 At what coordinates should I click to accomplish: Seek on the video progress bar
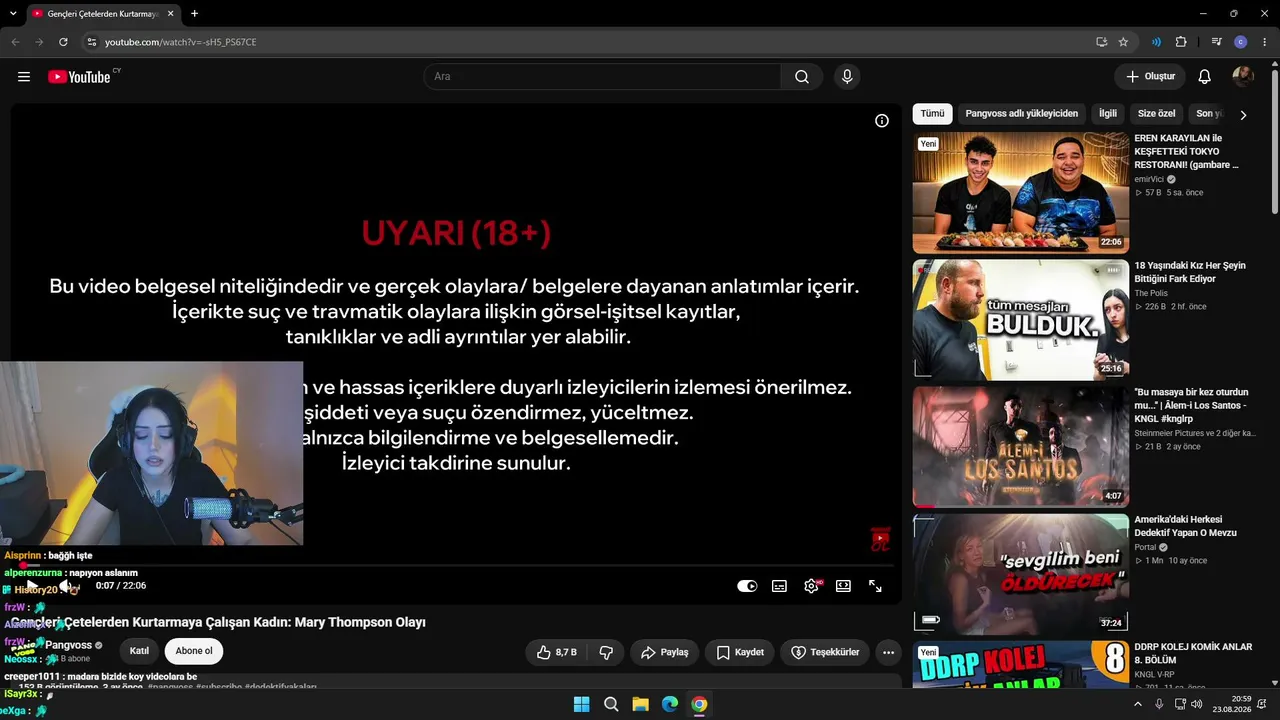pos(456,566)
